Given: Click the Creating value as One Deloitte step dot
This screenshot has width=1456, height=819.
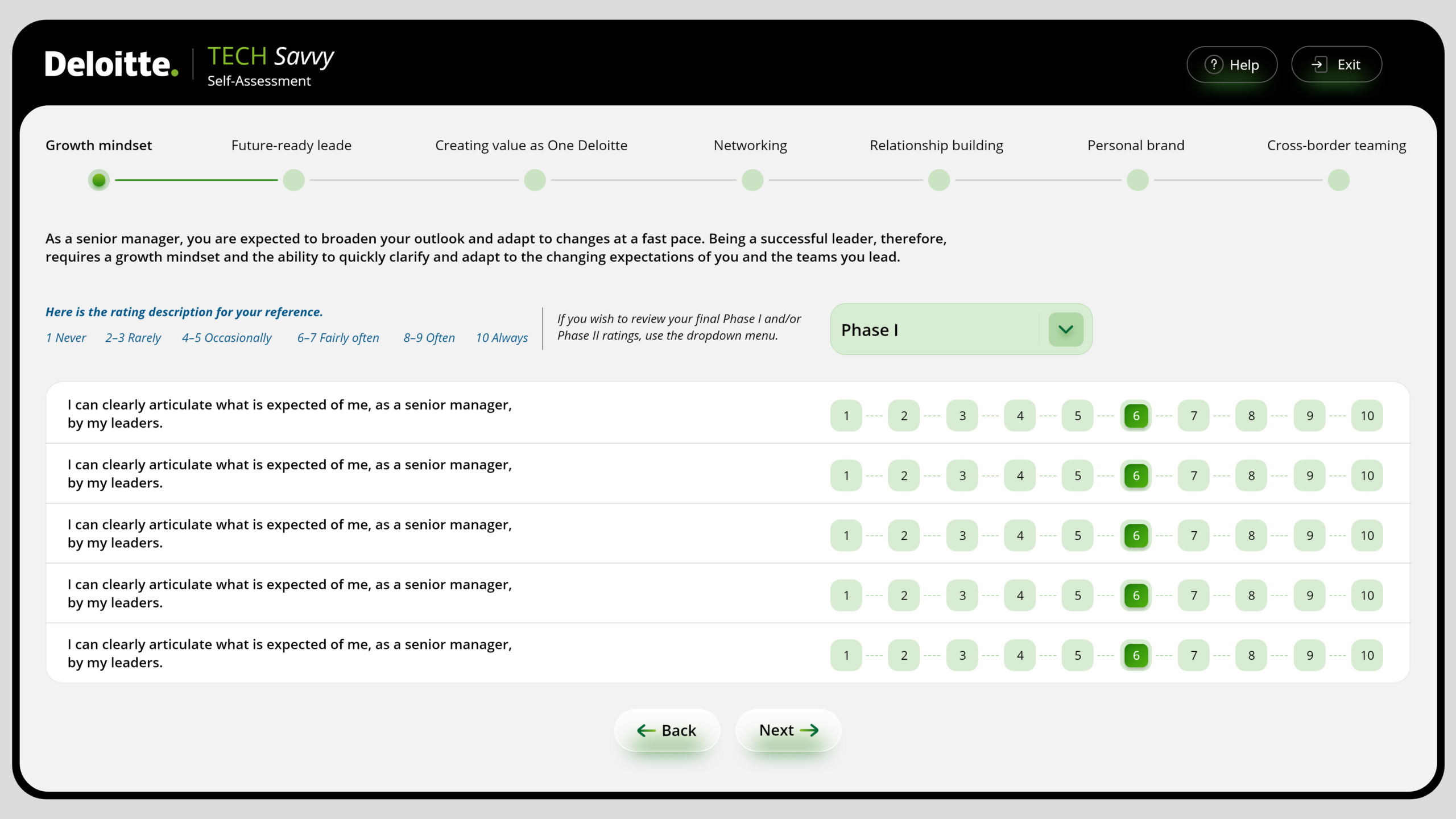Looking at the screenshot, I should 535,180.
